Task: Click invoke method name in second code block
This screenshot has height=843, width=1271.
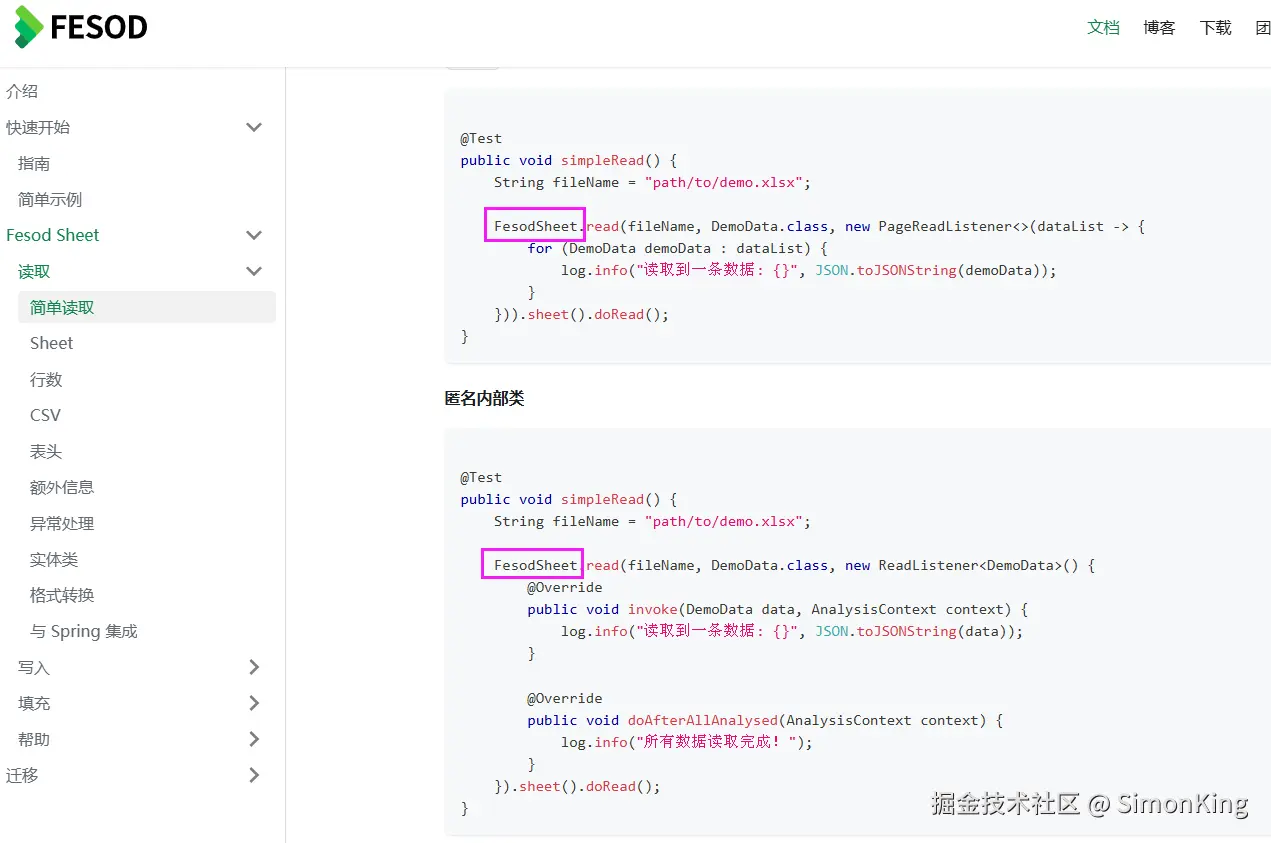Action: (x=653, y=609)
